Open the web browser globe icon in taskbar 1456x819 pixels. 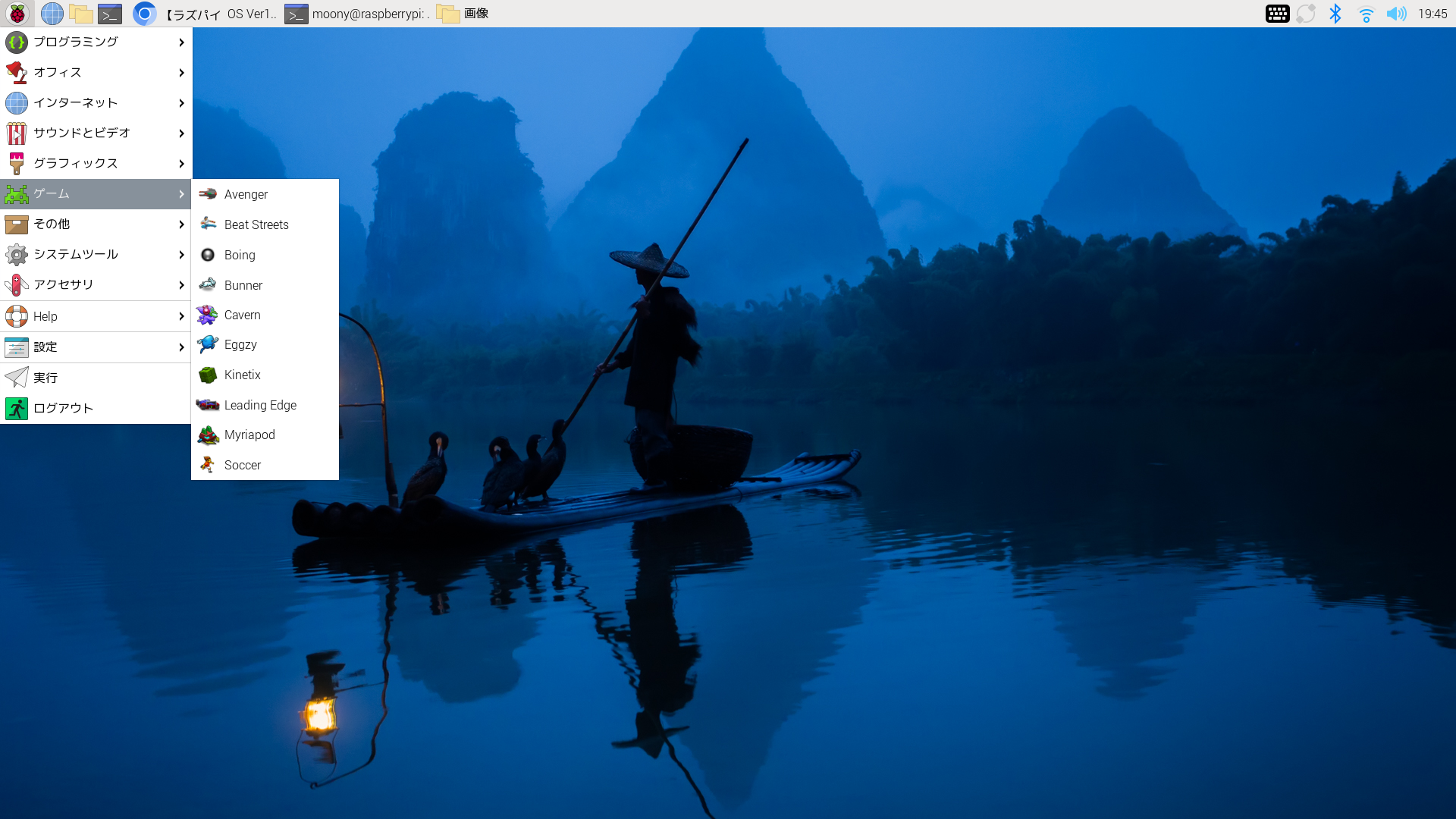[x=52, y=14]
